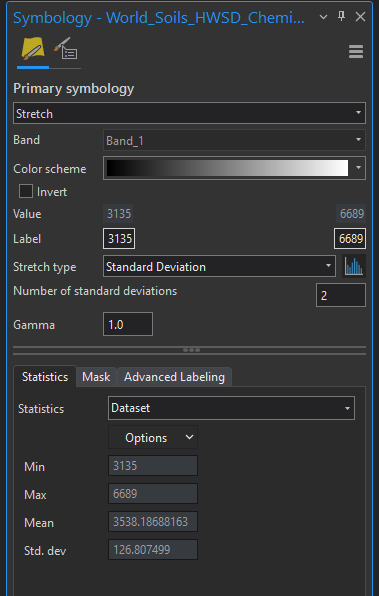Click the maximum Value box 6689
The width and height of the screenshot is (379, 596).
[351, 214]
